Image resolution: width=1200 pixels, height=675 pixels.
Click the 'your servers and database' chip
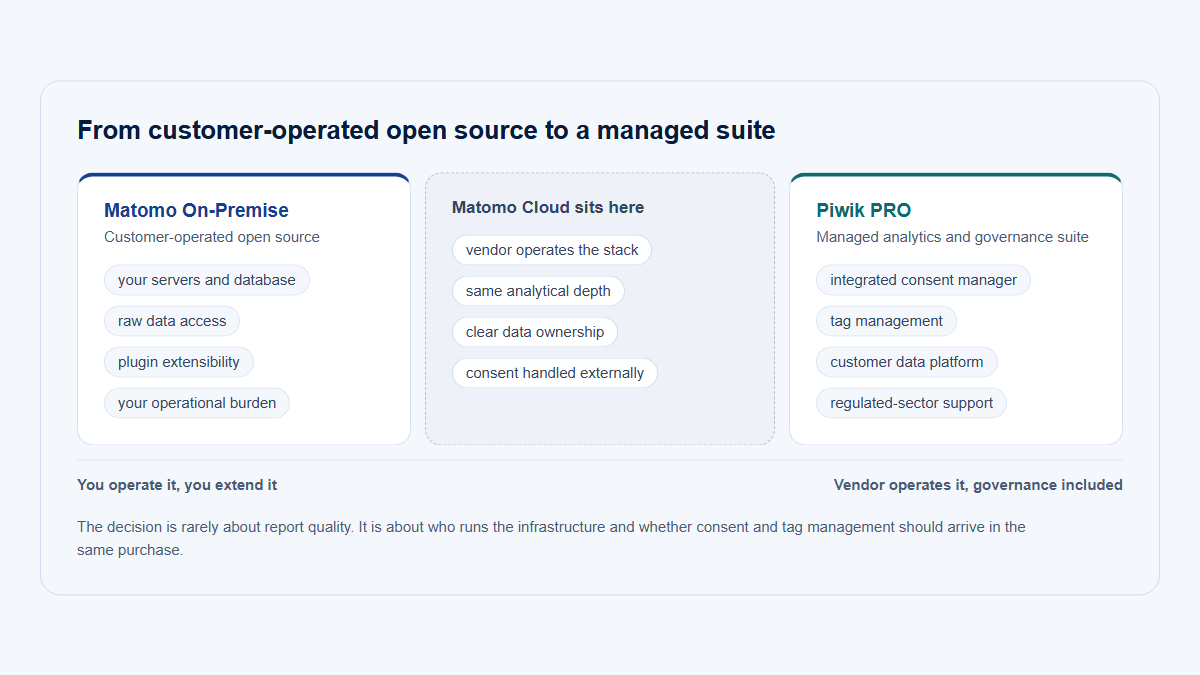[x=207, y=280]
